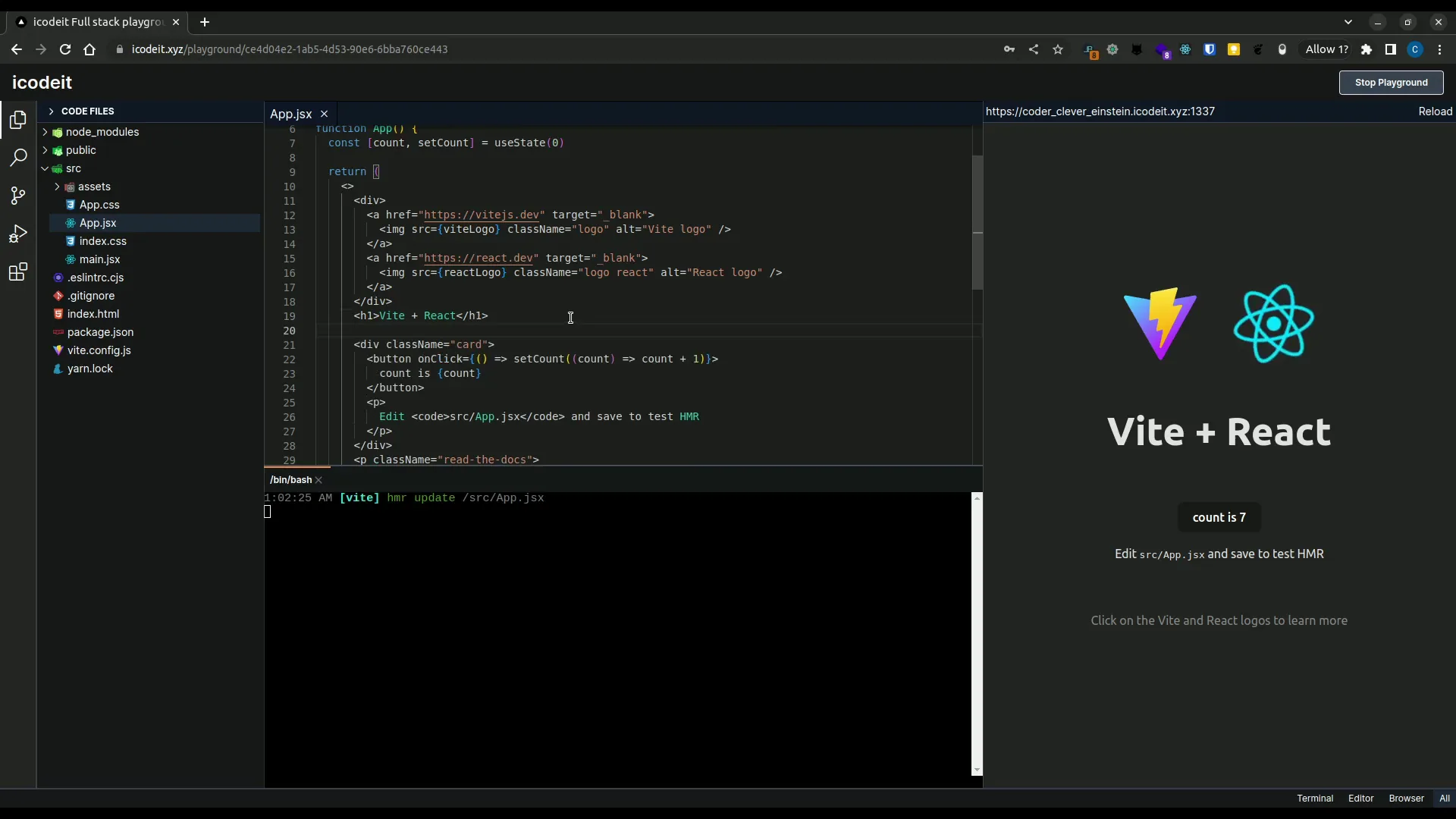Switch to the App.jsx editor tab
This screenshot has width=1456, height=819.
291,114
